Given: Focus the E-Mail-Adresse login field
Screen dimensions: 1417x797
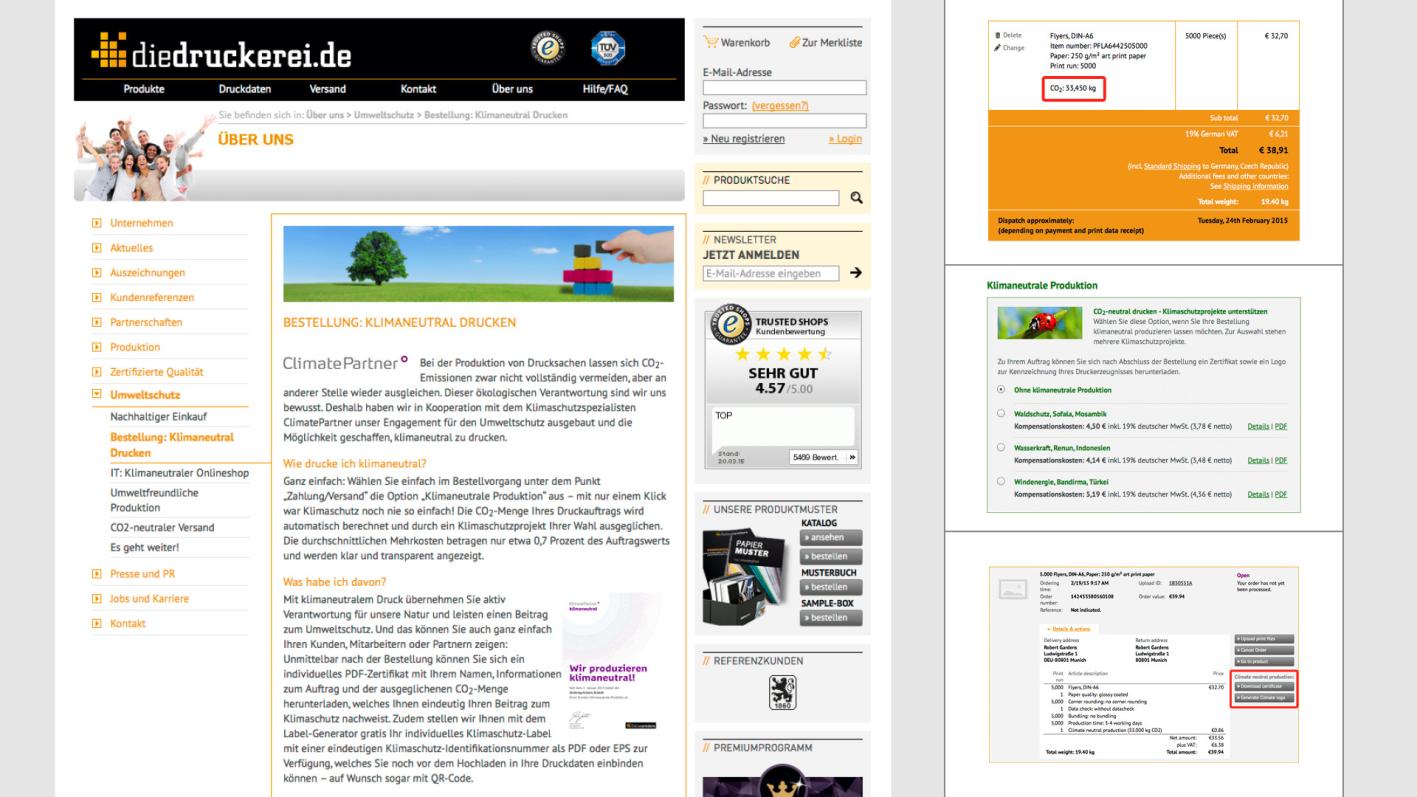Looking at the screenshot, I should [x=784, y=88].
